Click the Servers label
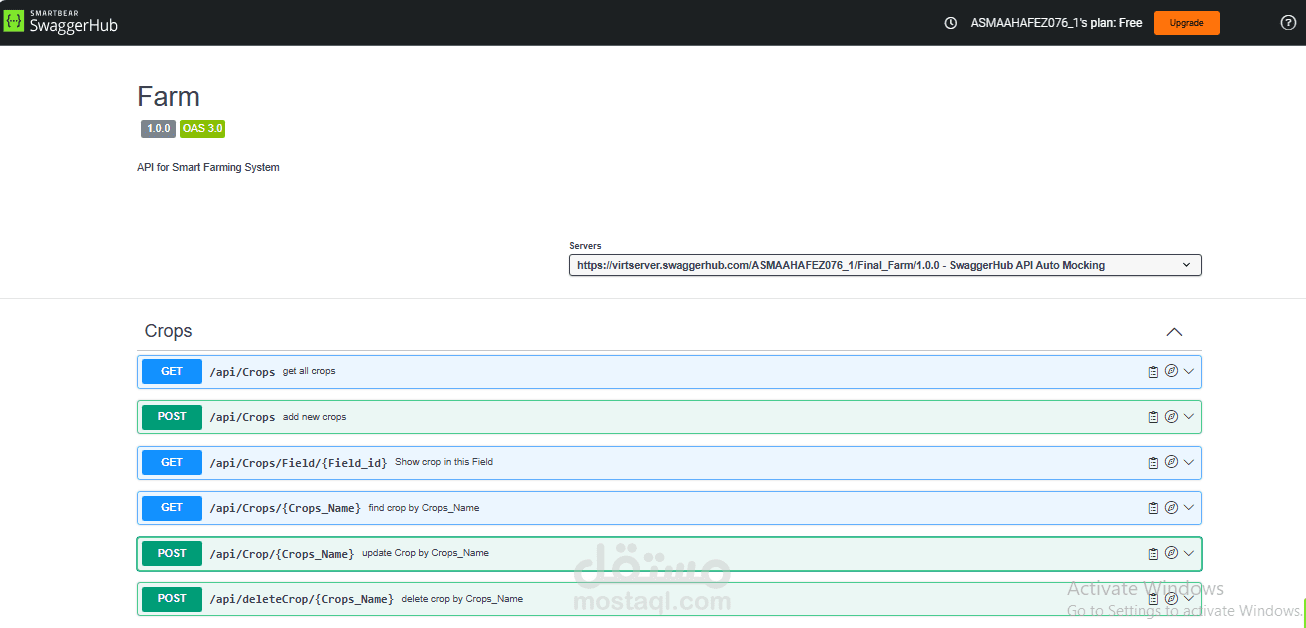The image size is (1306, 628). coord(586,246)
